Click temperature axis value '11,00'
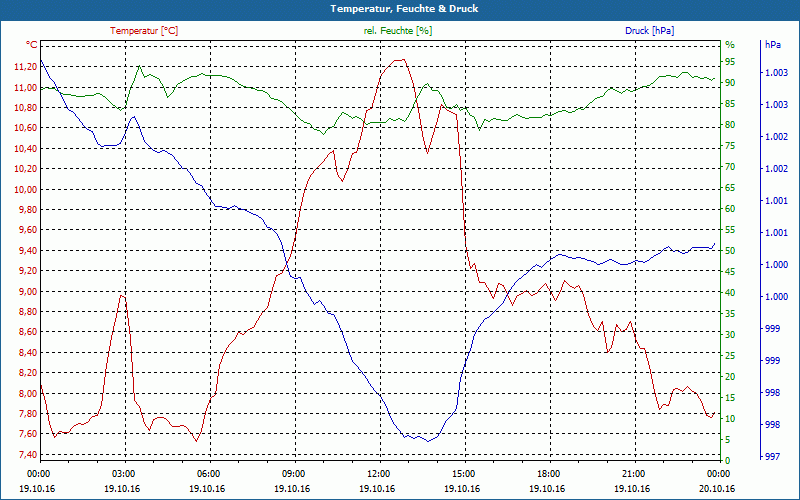Screen dimensions: 800x500 [26, 87]
